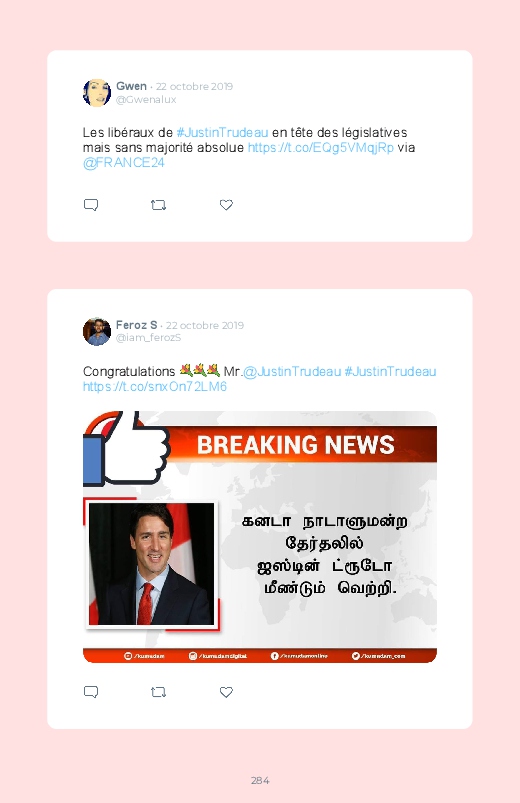Open Gwen's profile avatar
Image resolution: width=520 pixels, height=803 pixels.
point(97,93)
